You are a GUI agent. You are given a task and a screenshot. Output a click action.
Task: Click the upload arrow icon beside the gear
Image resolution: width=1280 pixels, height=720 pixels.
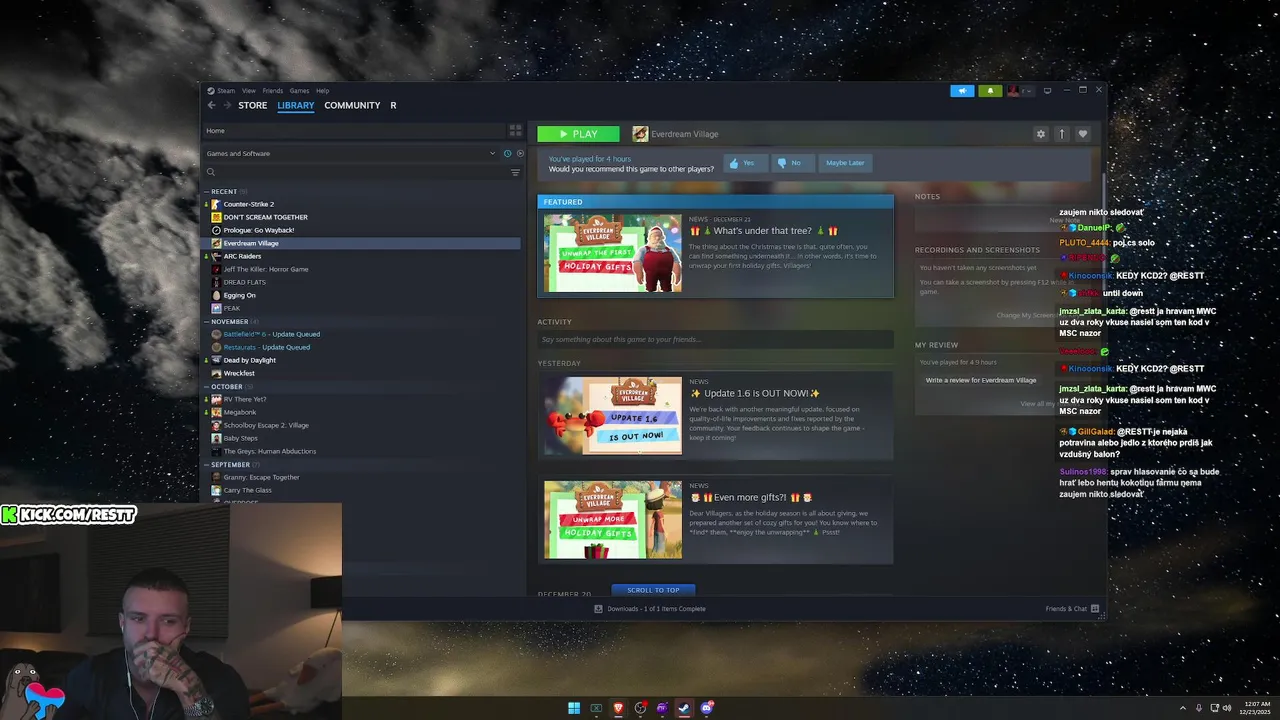(x=1062, y=134)
